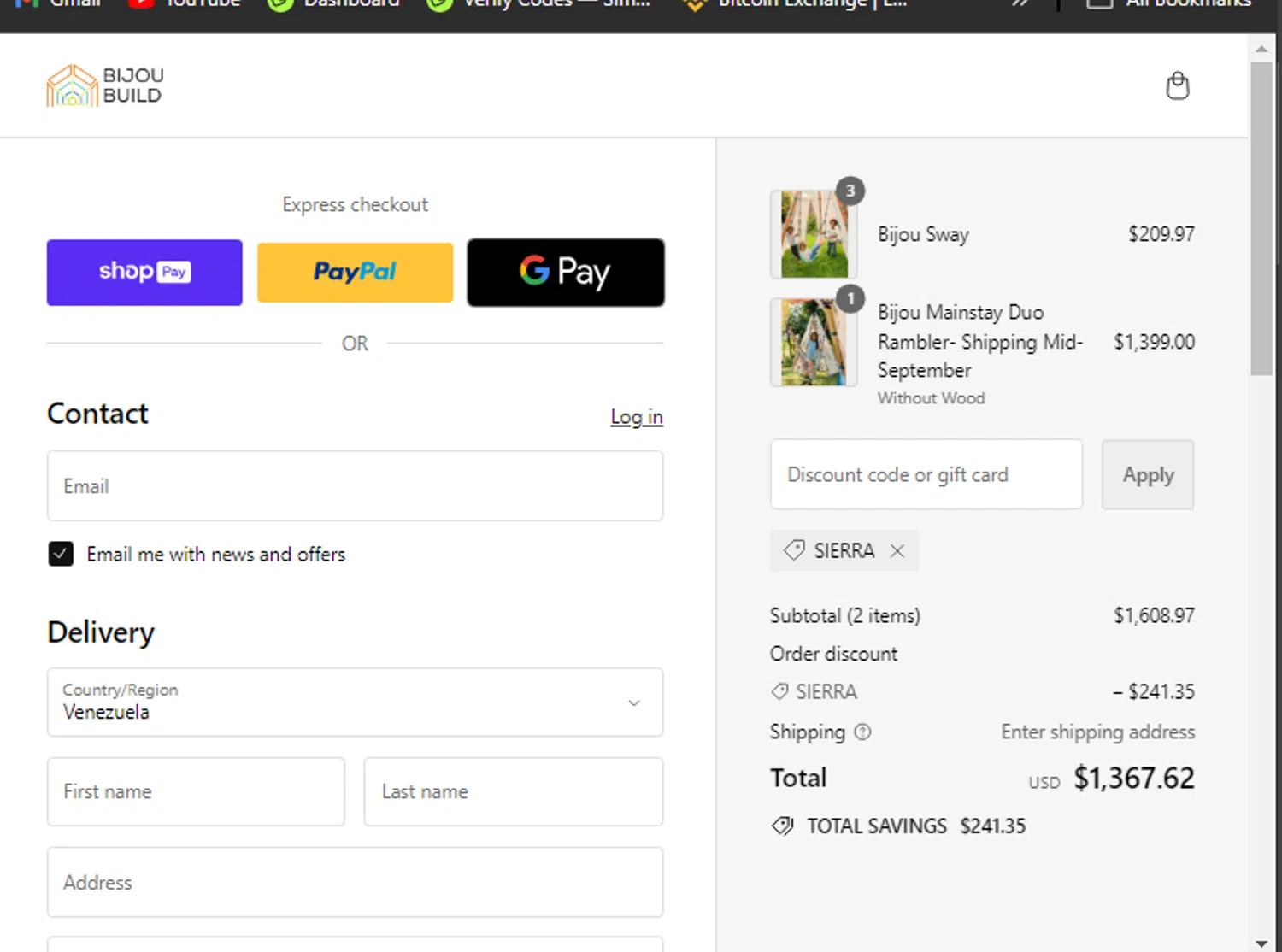Expand the Country/Region dropdown
Viewport: 1282px width, 952px height.
coord(355,702)
